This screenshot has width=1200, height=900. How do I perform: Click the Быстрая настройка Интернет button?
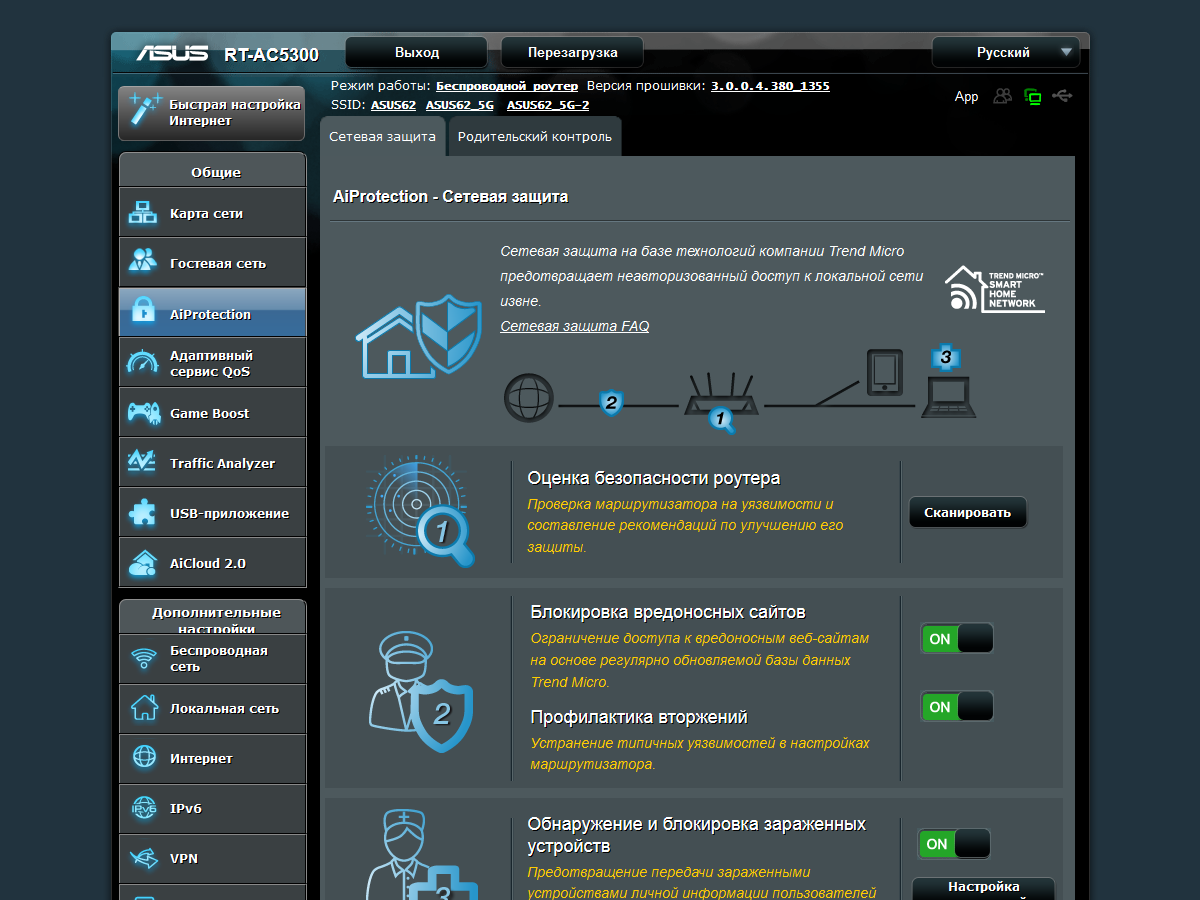pyautogui.click(x=212, y=113)
